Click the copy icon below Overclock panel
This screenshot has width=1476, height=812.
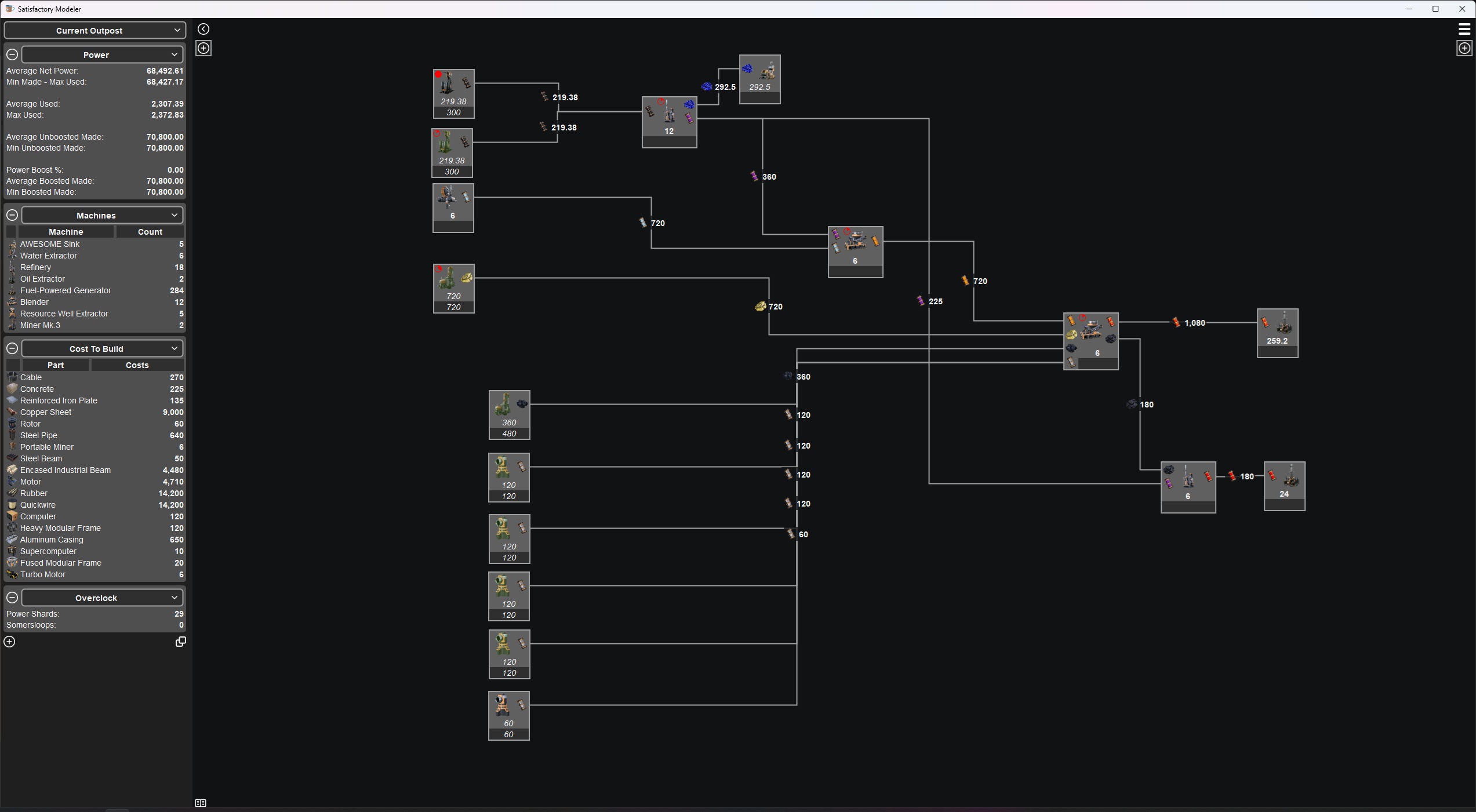click(x=180, y=642)
